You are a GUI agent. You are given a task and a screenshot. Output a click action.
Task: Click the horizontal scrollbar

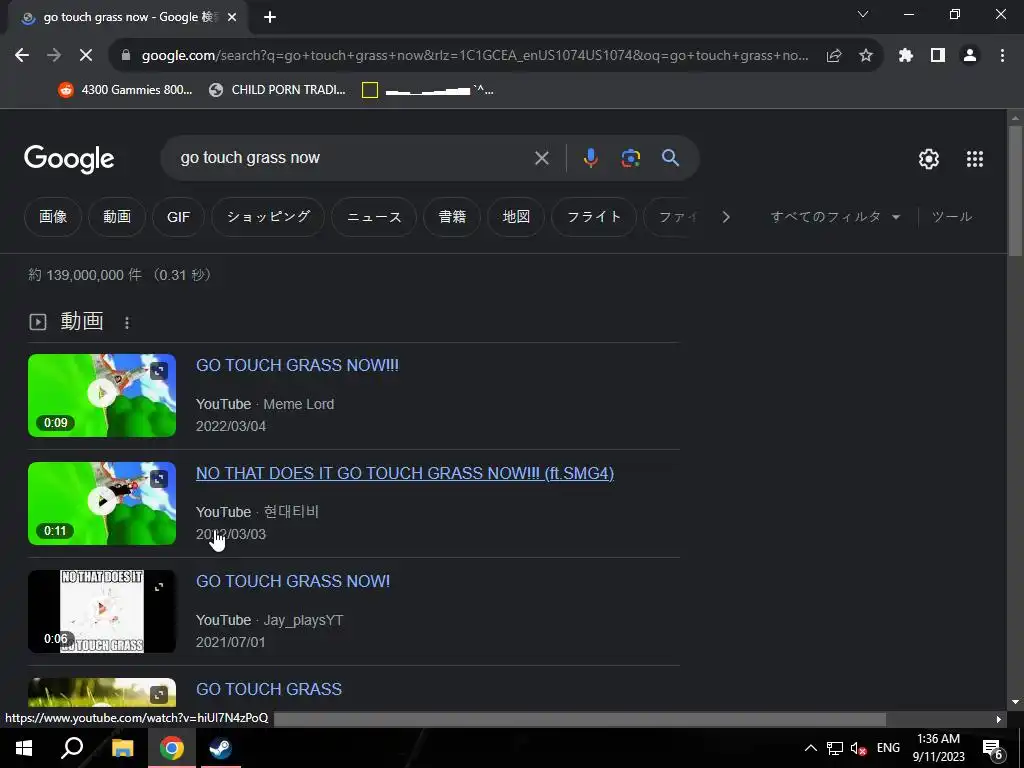point(579,719)
